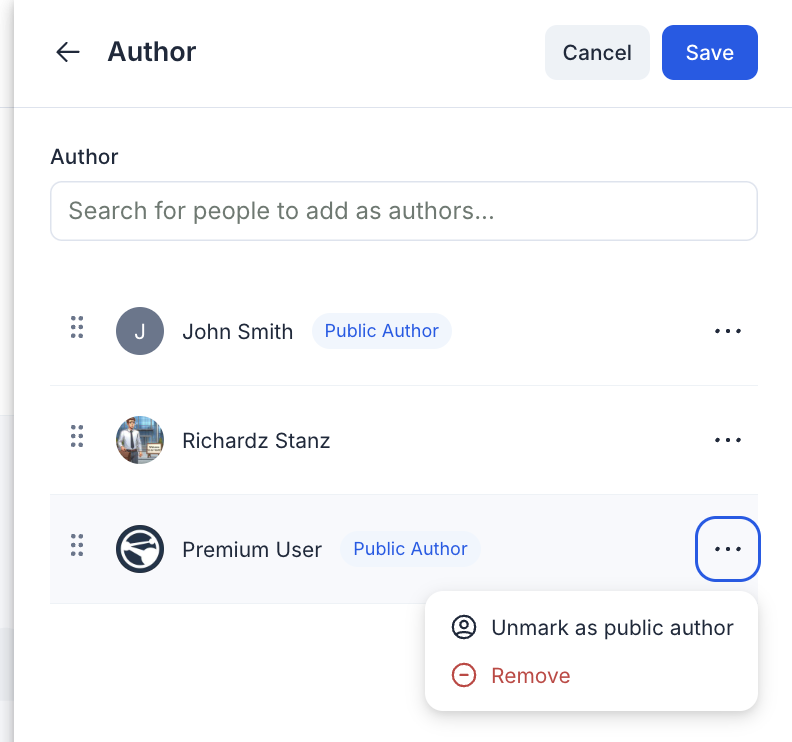Click the back arrow next to Author
Viewport: 792px width, 742px height.
[68, 52]
